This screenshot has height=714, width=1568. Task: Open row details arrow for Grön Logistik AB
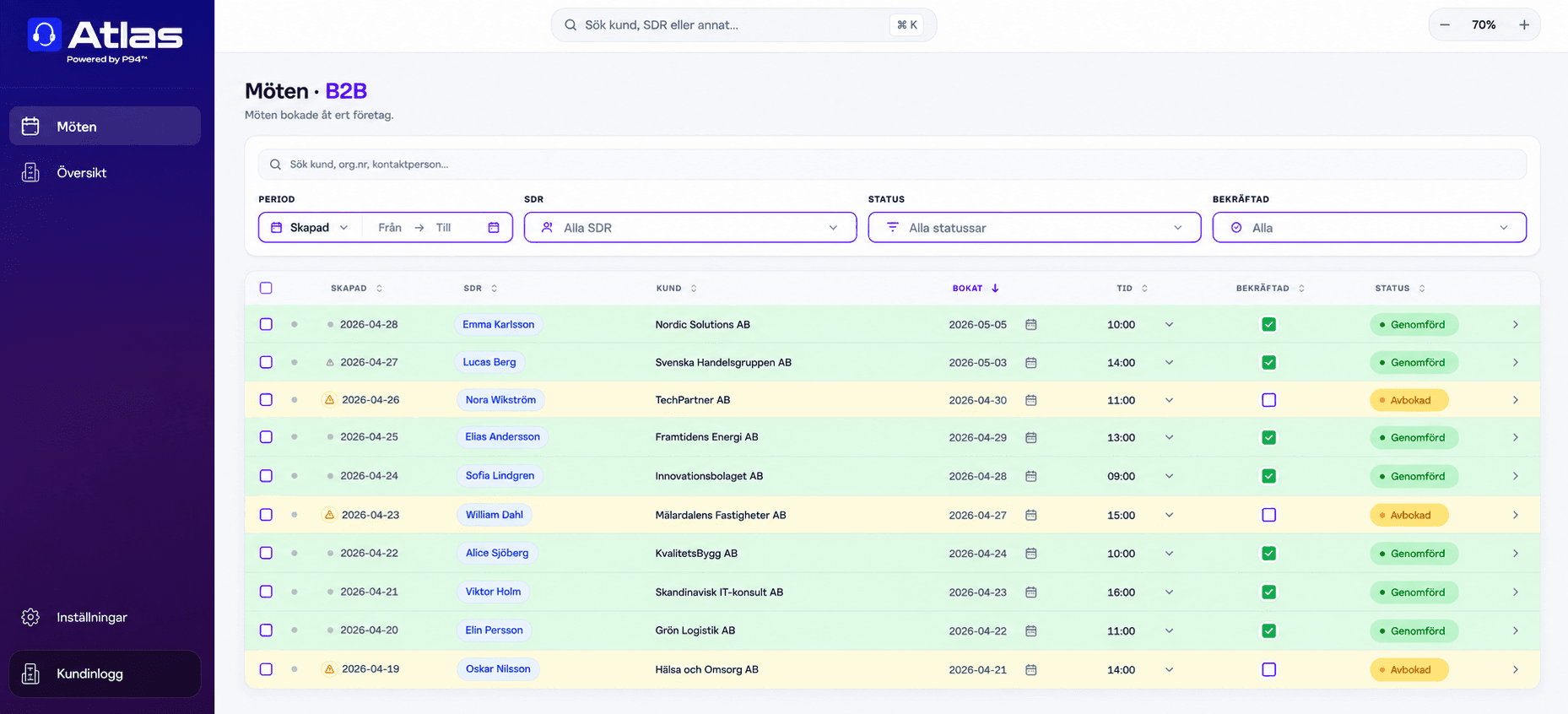click(x=1516, y=630)
